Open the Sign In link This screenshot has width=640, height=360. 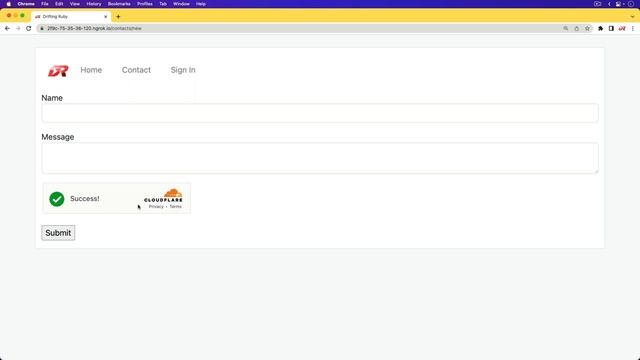183,70
